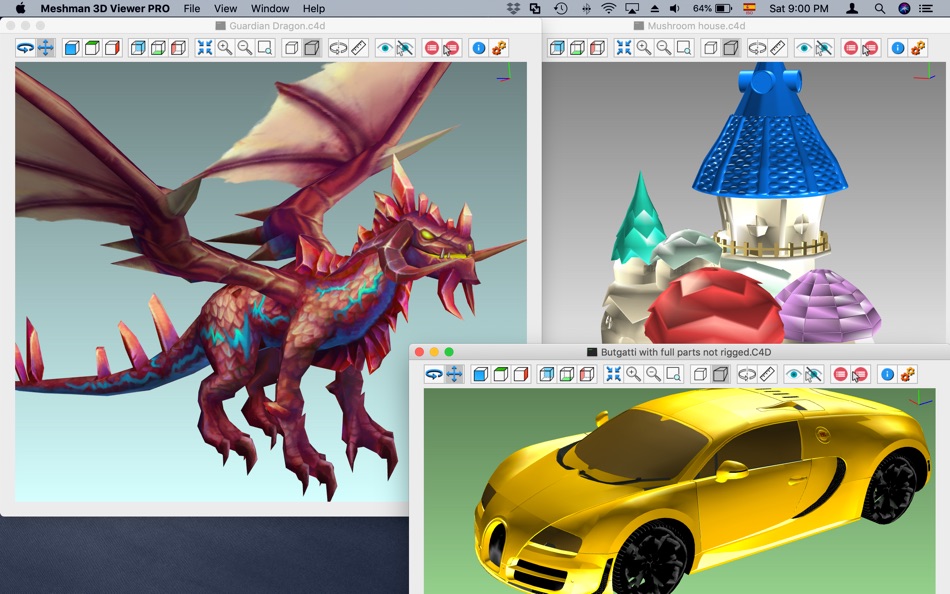950x594 pixels.
Task: Switch to front view in the Guardian Dragon window
Action: 72,48
